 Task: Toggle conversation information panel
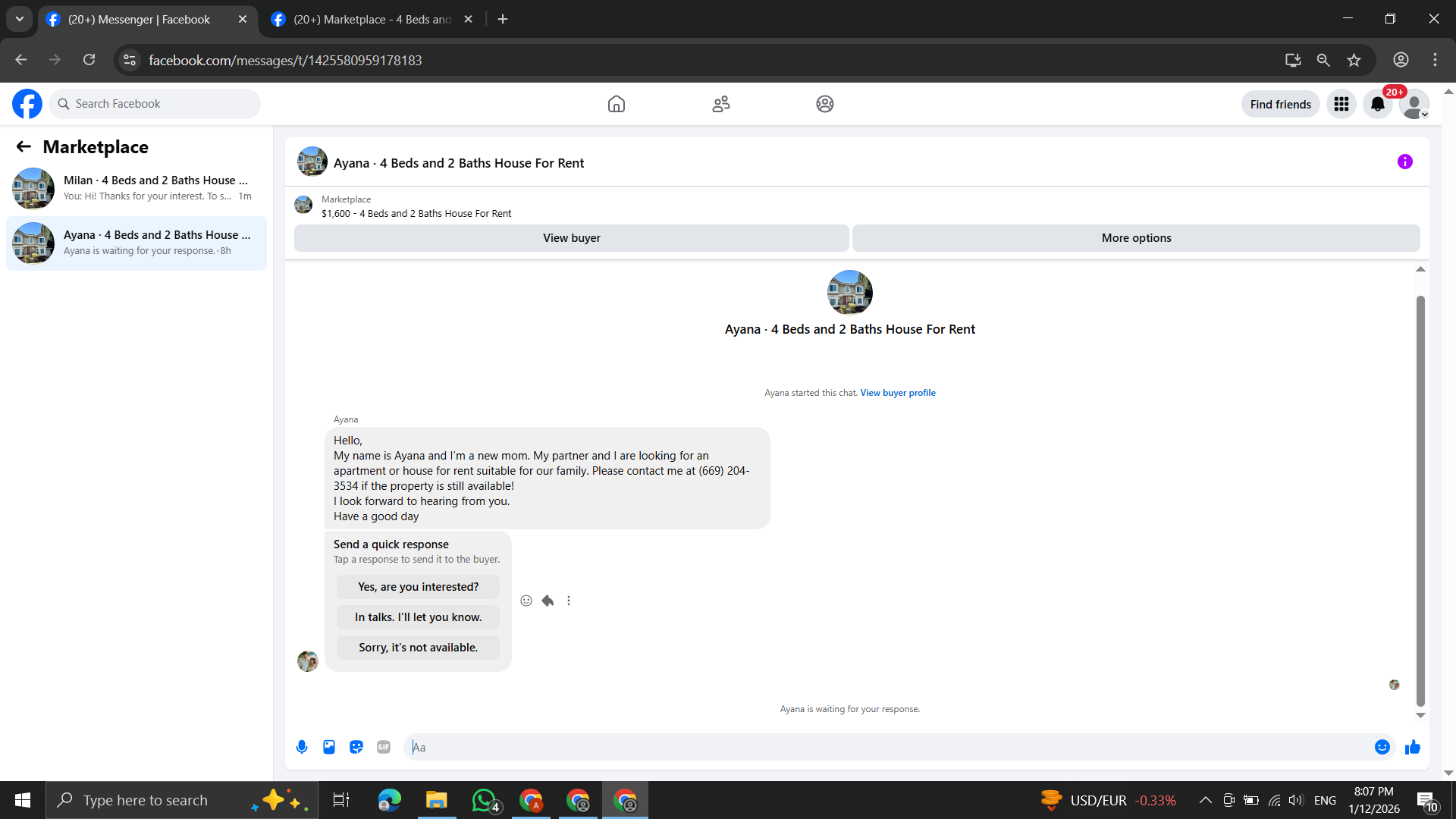coord(1404,162)
